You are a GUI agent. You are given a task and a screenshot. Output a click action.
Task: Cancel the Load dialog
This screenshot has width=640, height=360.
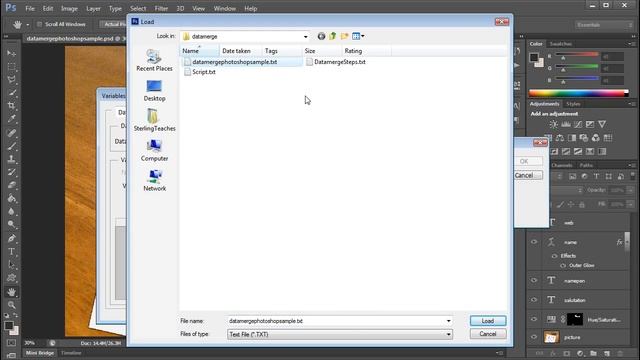(x=488, y=334)
